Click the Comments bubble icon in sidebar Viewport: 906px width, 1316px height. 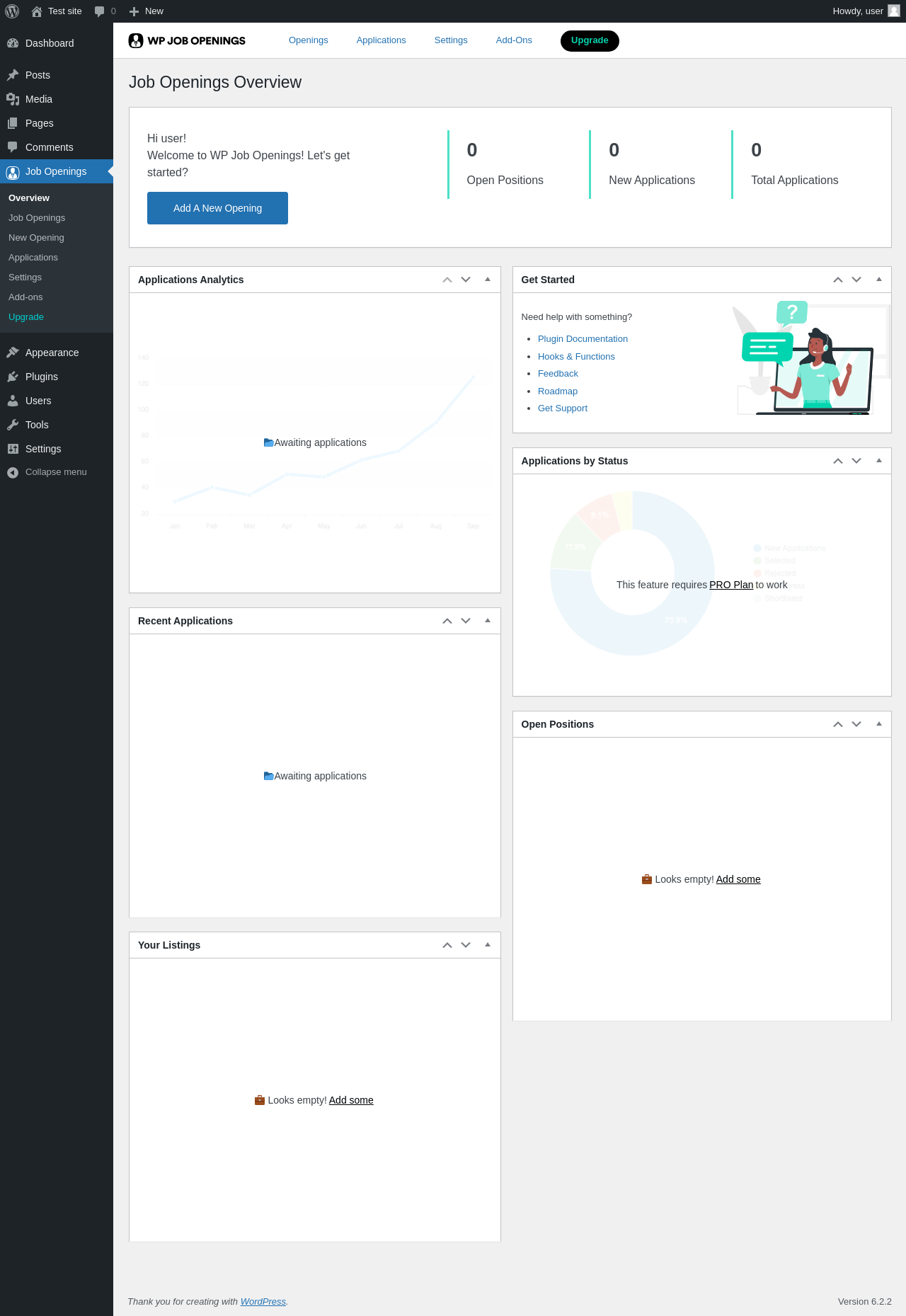coord(13,147)
